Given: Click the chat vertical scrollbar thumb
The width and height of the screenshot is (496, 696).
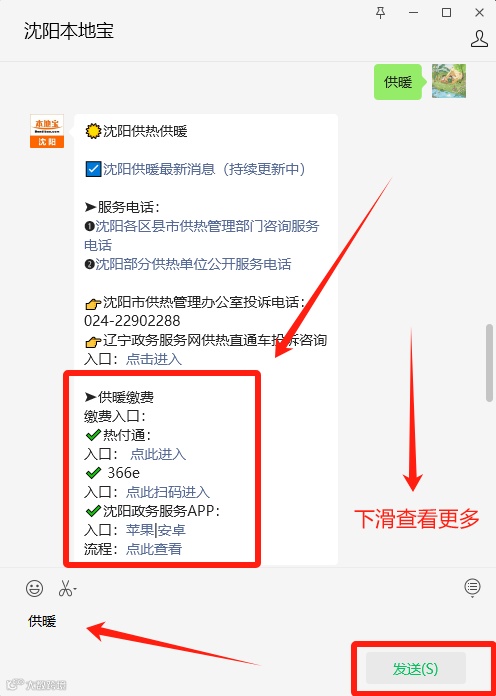Looking at the screenshot, I should tap(489, 363).
